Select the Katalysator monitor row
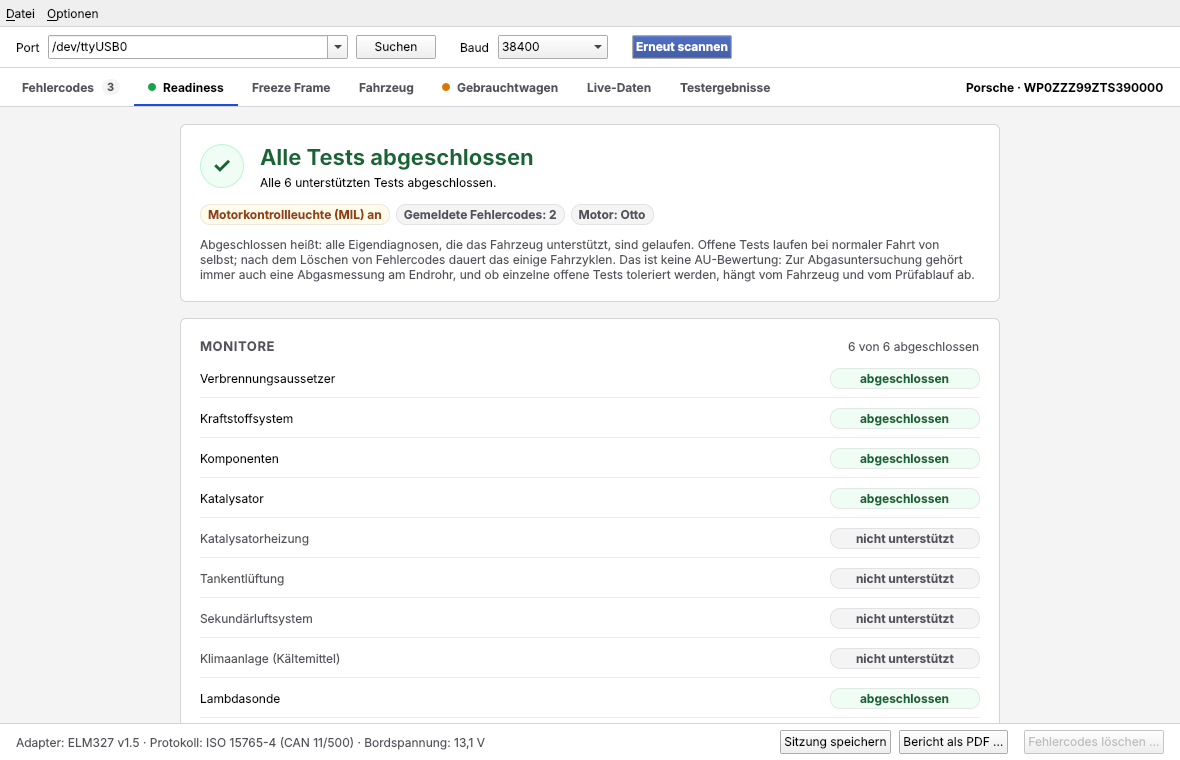The height and width of the screenshot is (760, 1180). [590, 498]
